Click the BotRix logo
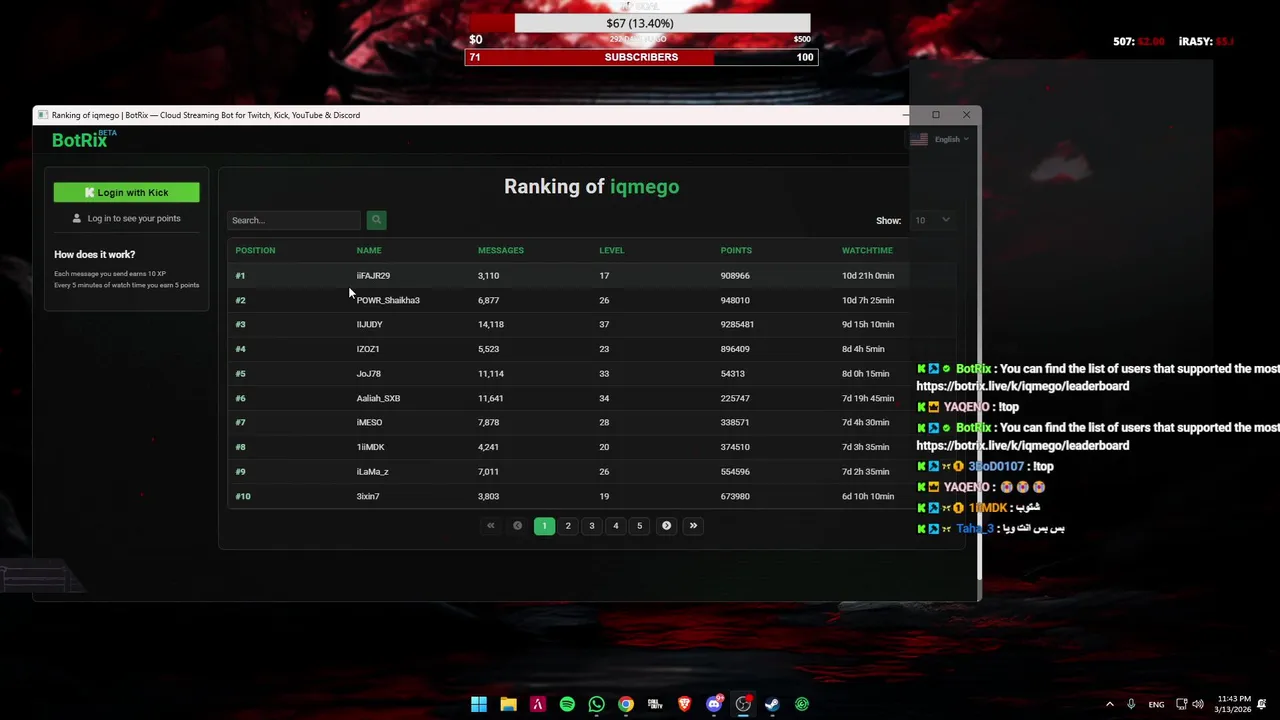The height and width of the screenshot is (720, 1280). (84, 140)
